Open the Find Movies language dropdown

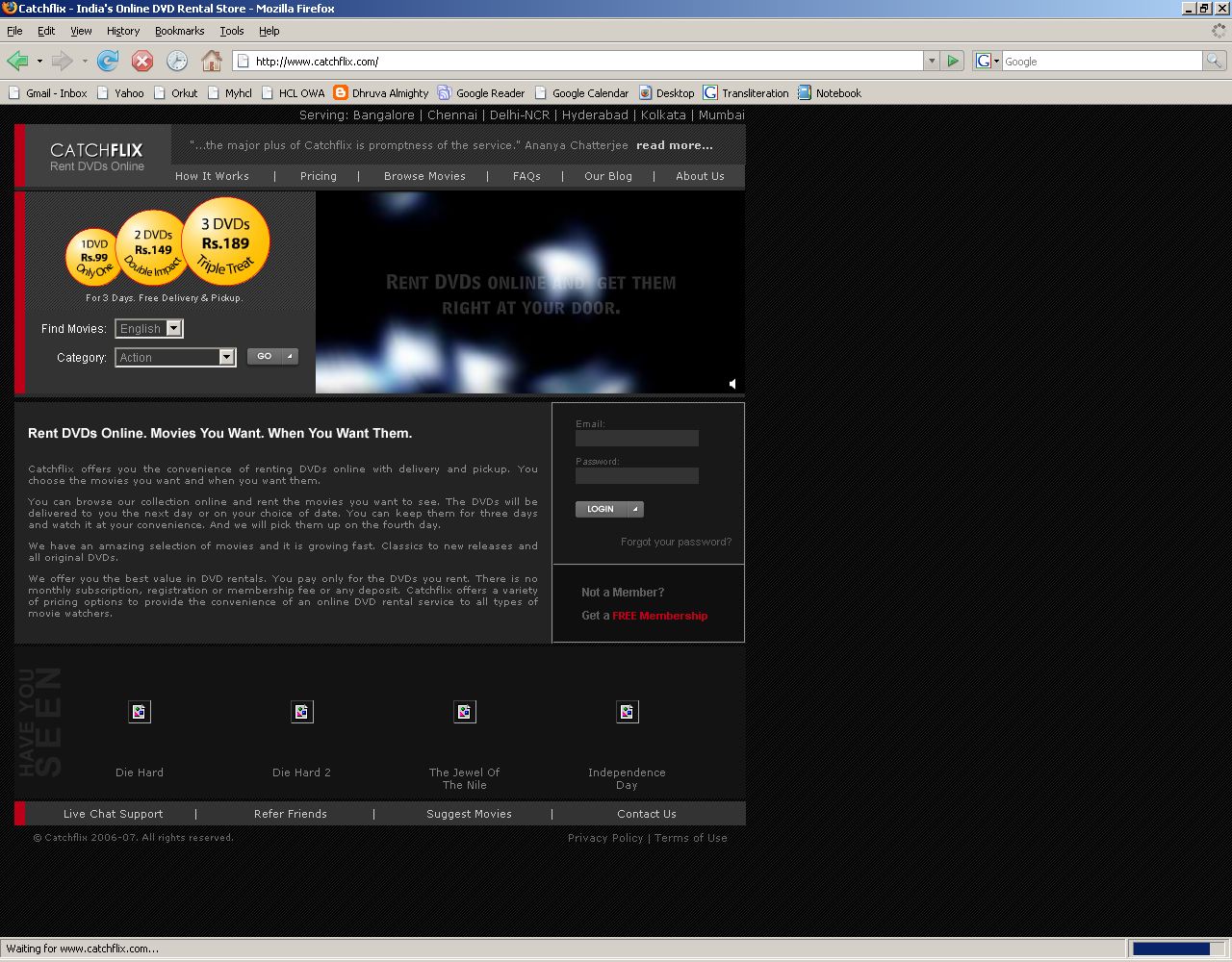tap(149, 329)
